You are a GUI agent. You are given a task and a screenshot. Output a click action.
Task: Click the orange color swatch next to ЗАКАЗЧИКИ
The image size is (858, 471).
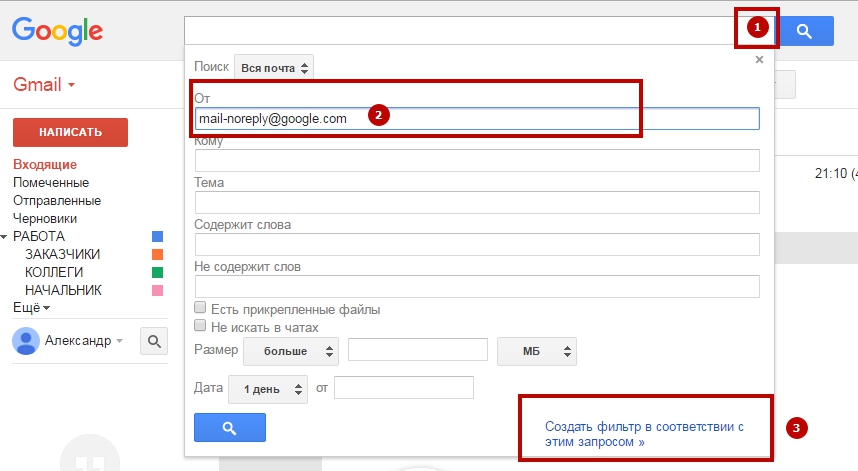[157, 254]
